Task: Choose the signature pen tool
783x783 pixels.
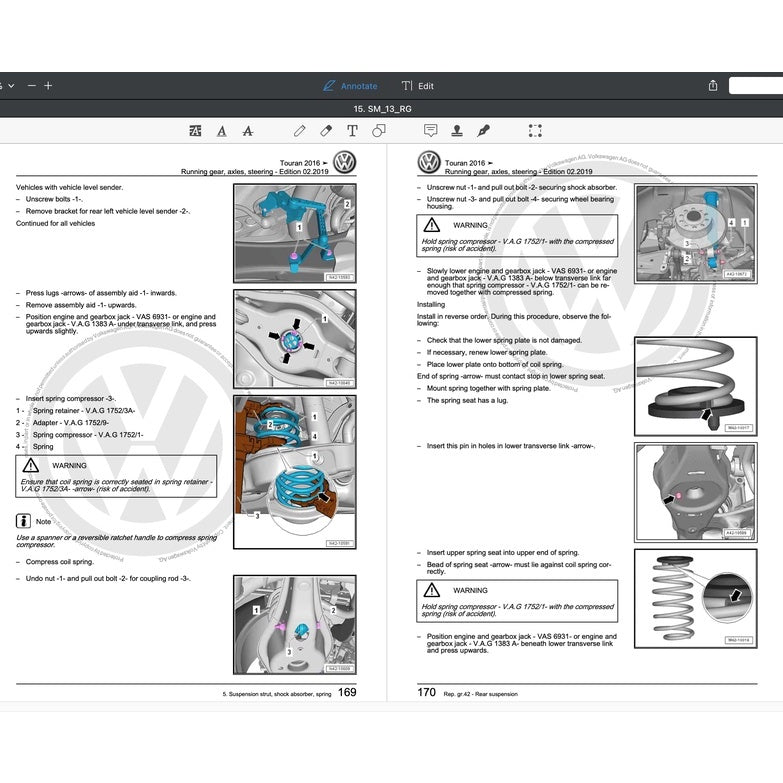Action: click(484, 131)
